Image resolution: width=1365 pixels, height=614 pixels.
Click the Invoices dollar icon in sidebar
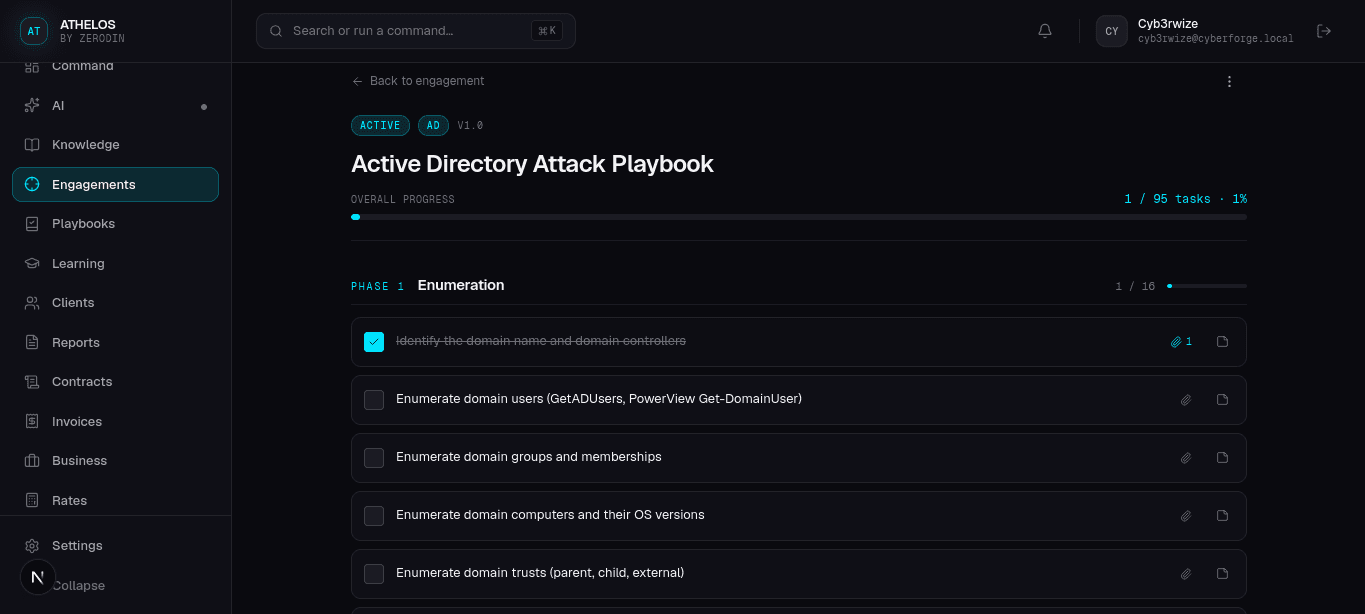(32, 421)
